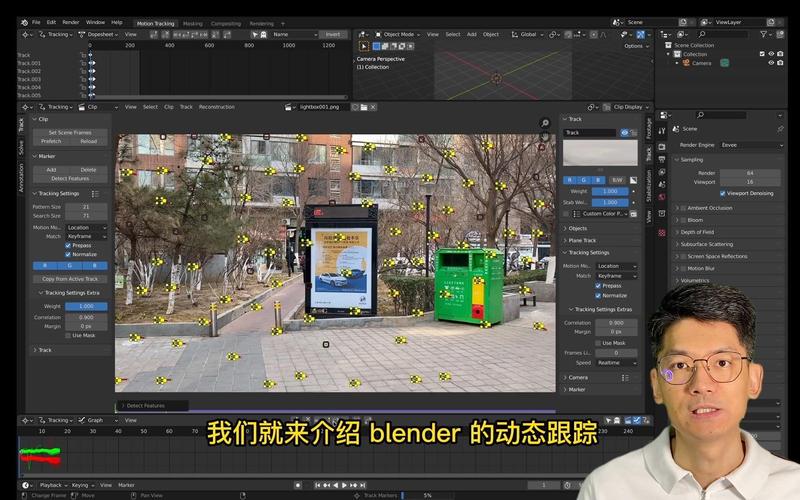Adjust the Stab Weight 1.000 slider
The image size is (800, 500).
tap(610, 203)
